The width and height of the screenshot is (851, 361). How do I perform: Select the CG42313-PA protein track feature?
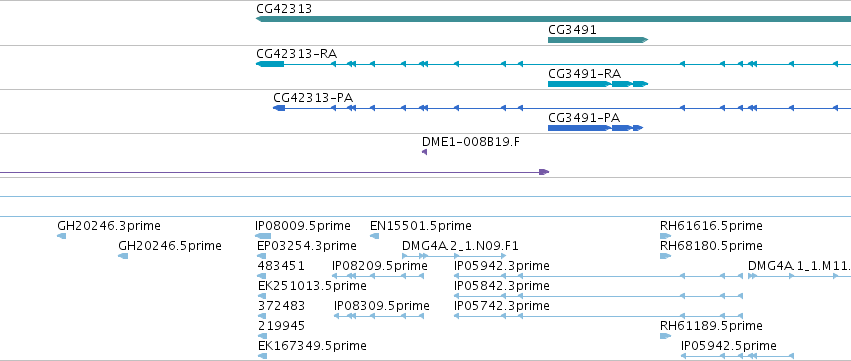coord(562,108)
